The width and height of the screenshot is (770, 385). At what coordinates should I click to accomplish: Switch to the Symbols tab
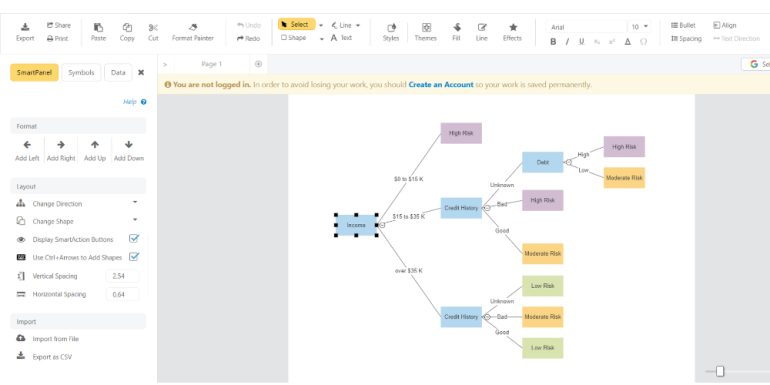coord(82,72)
